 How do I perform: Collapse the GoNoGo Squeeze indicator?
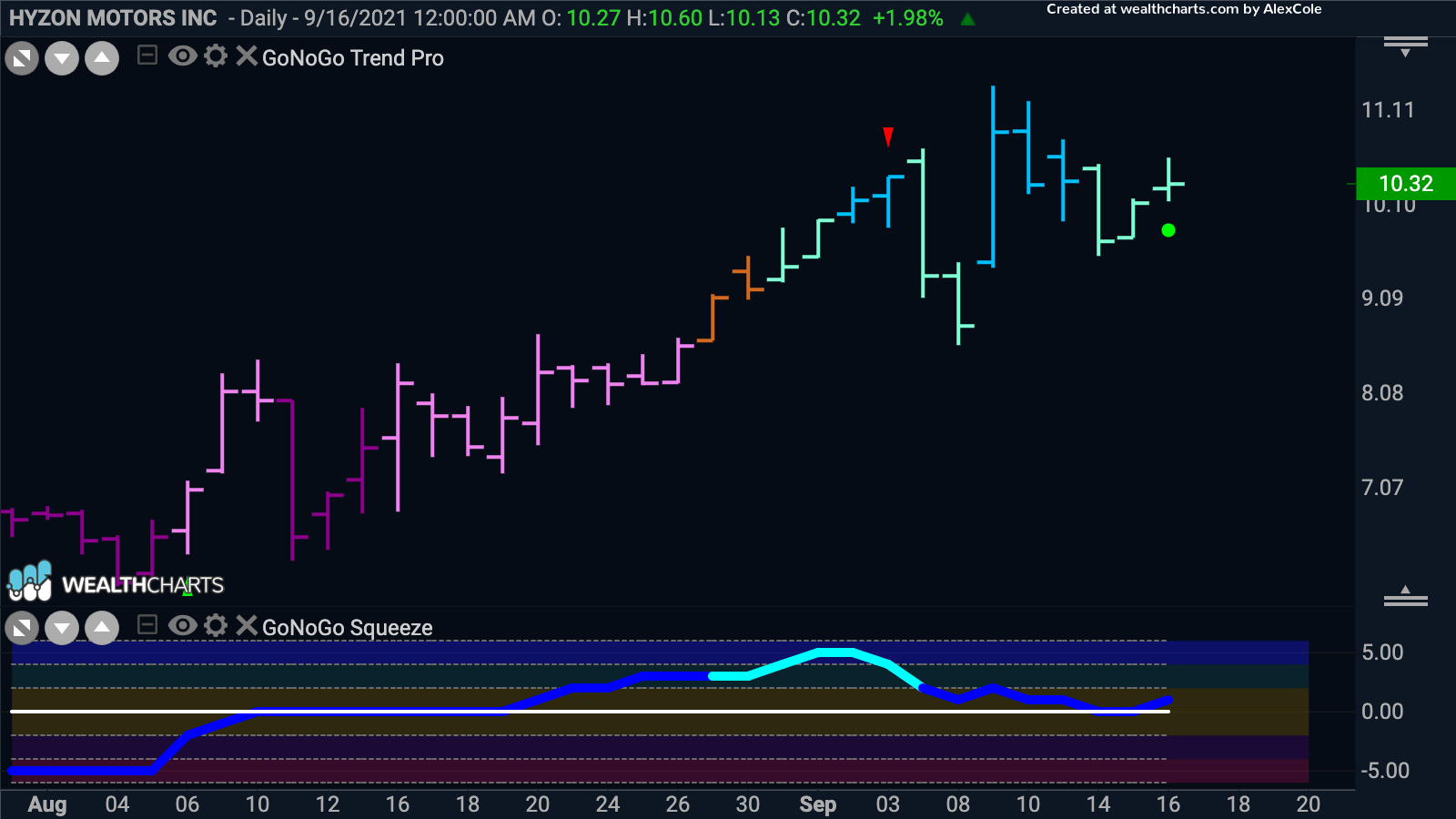tap(147, 625)
